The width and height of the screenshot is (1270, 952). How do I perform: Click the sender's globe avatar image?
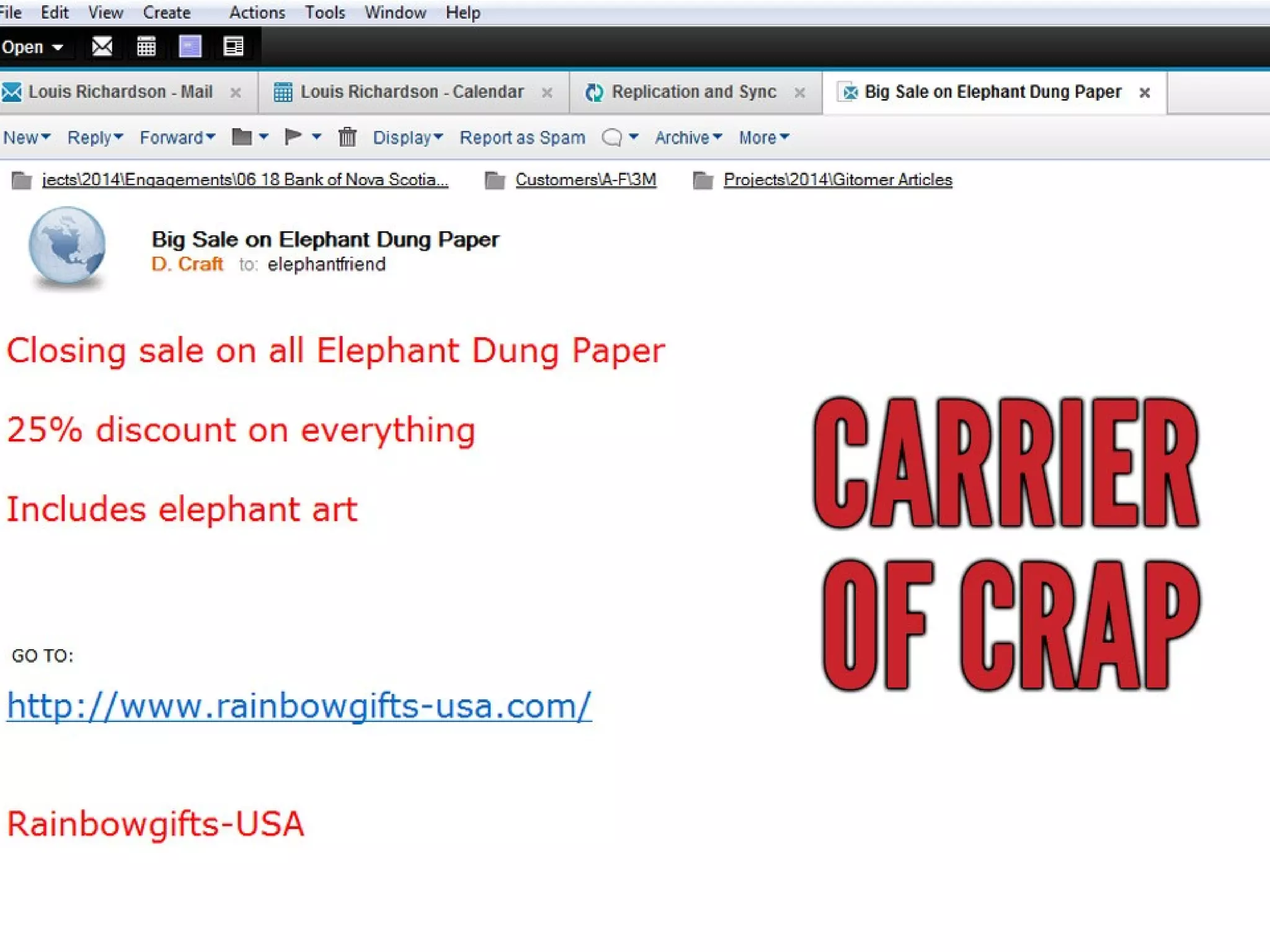point(67,247)
